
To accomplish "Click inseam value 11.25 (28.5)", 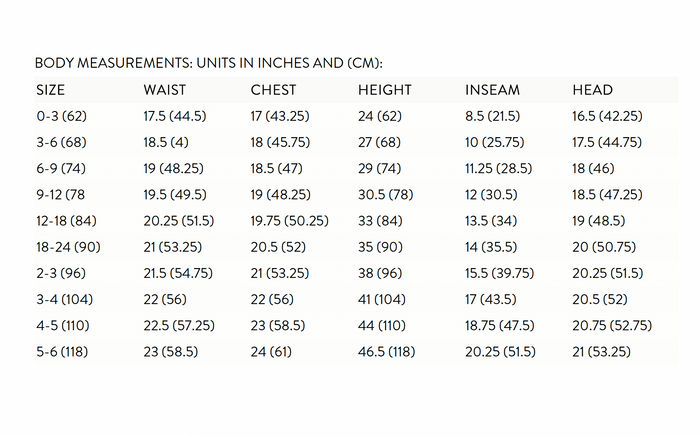I will [499, 168].
